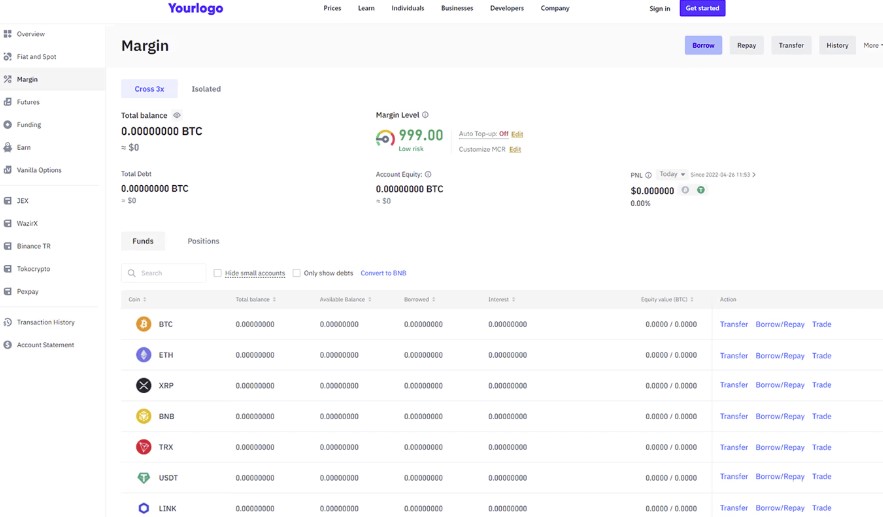The image size is (883, 517).
Task: Click Borrow/Repay in the ETH row
Action: [x=780, y=355]
